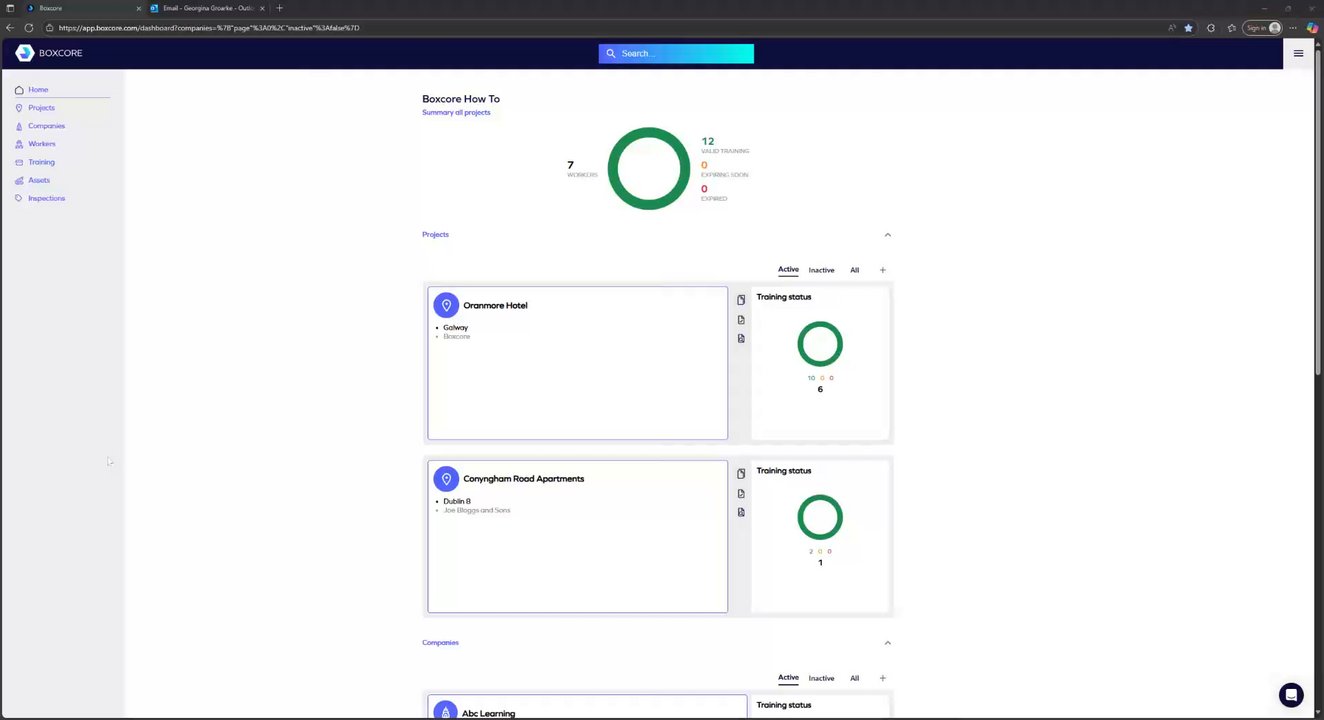The image size is (1324, 720).
Task: Open Projects in the sidebar
Action: [x=41, y=108]
